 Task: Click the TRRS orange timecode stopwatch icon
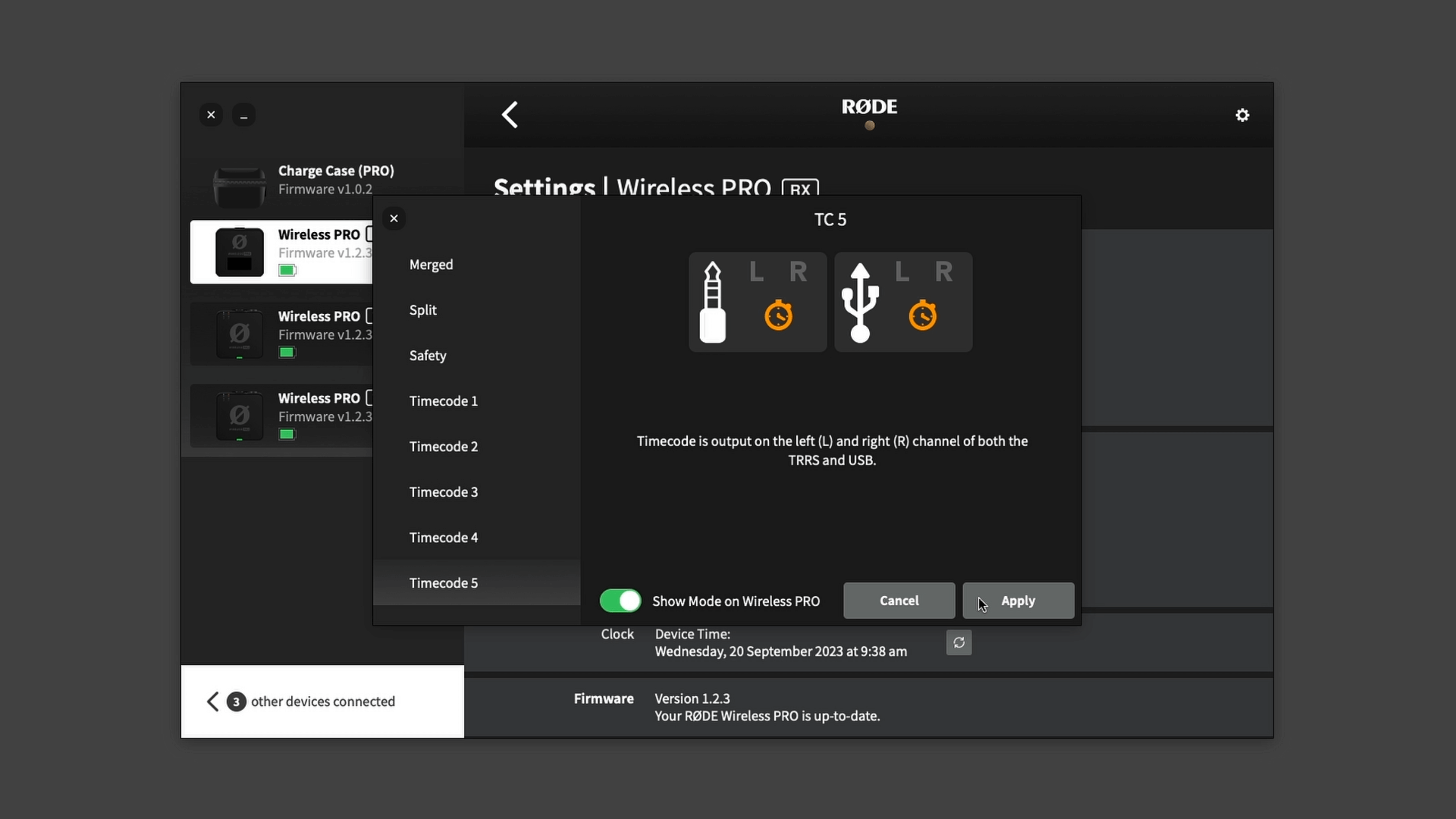pos(778,315)
